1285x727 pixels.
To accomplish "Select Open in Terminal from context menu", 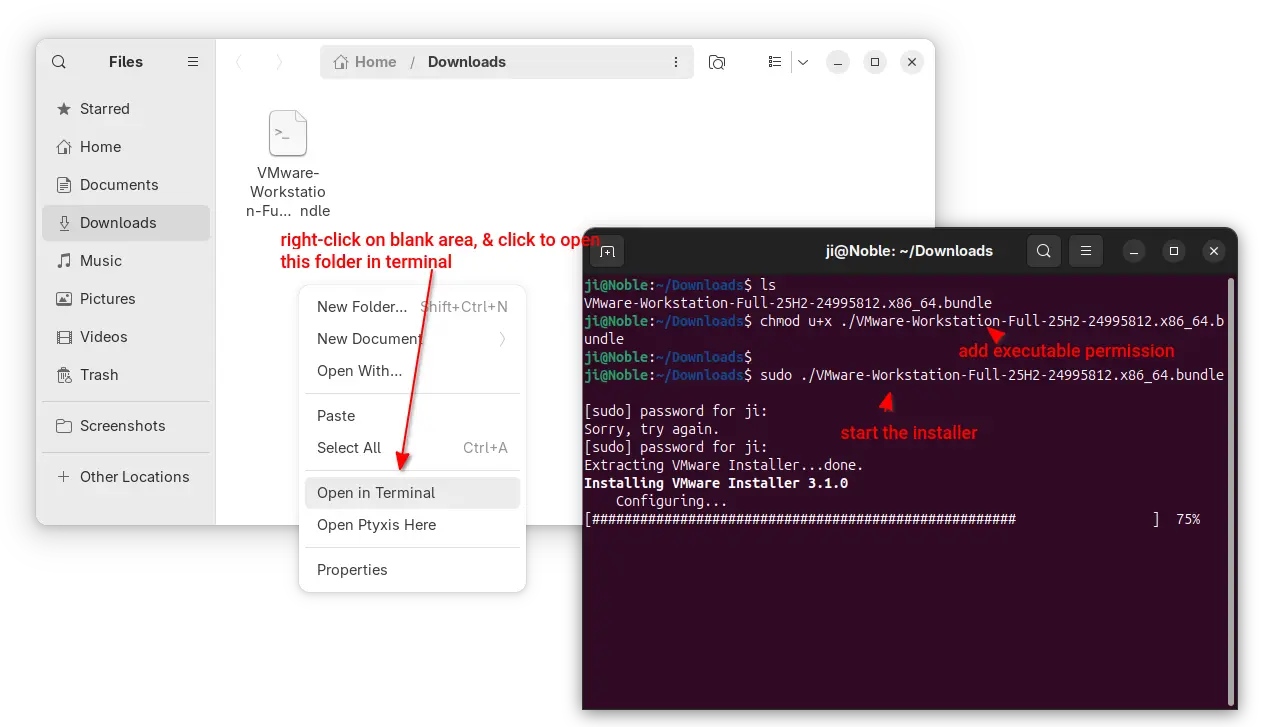I will pos(376,493).
